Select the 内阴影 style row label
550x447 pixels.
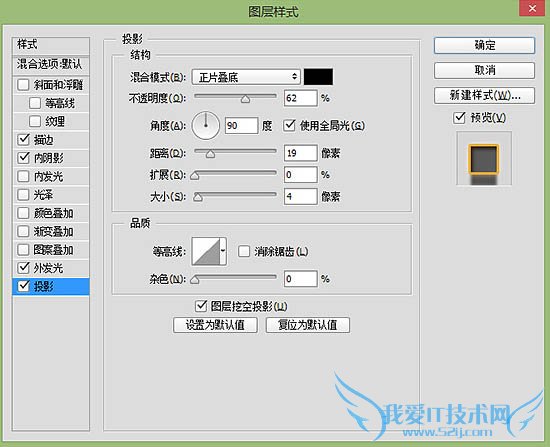point(48,158)
